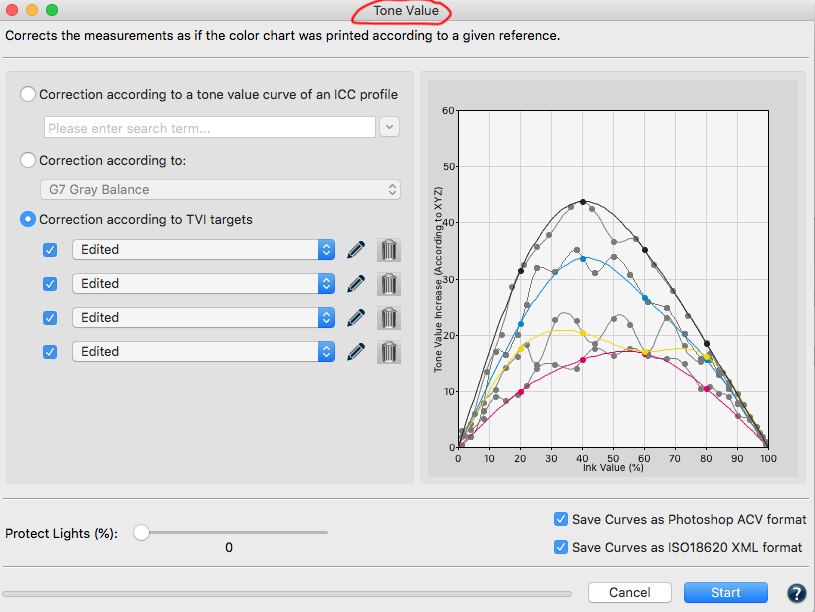This screenshot has width=815, height=612.
Task: Select correction by ICC profile tone value curve
Action: click(x=28, y=94)
